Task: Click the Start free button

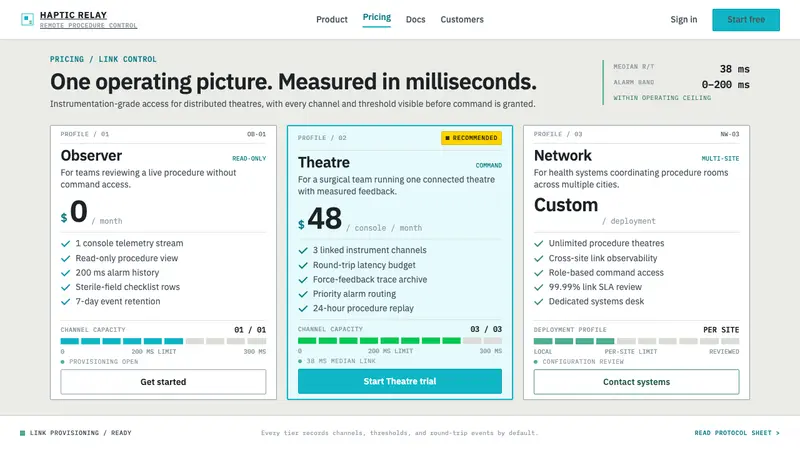Action: [746, 19]
